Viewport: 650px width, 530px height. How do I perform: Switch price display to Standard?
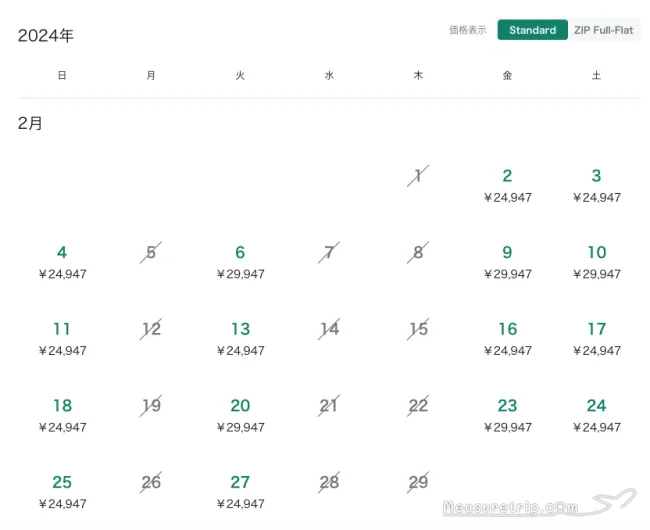[x=532, y=30]
